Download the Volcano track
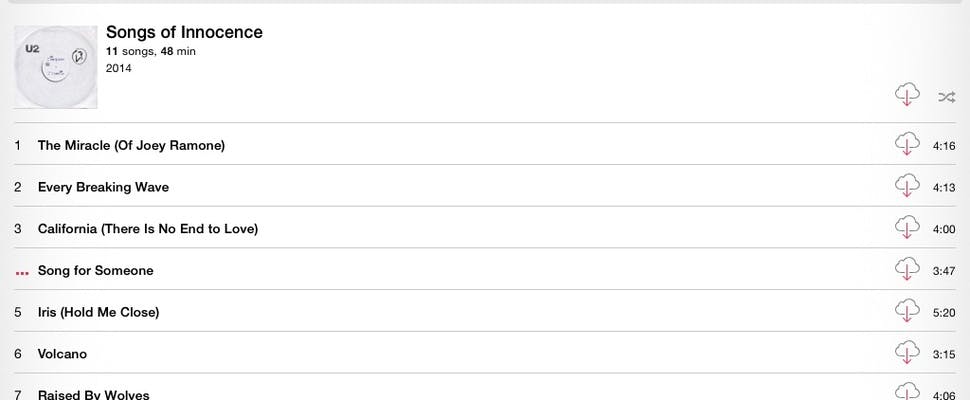Screen dimensions: 970x400 coord(907,354)
